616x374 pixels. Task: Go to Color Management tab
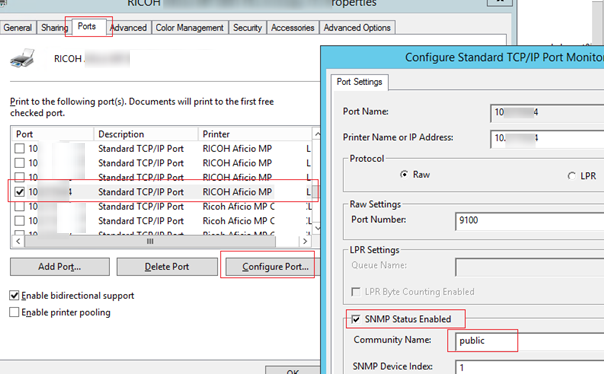point(189,28)
